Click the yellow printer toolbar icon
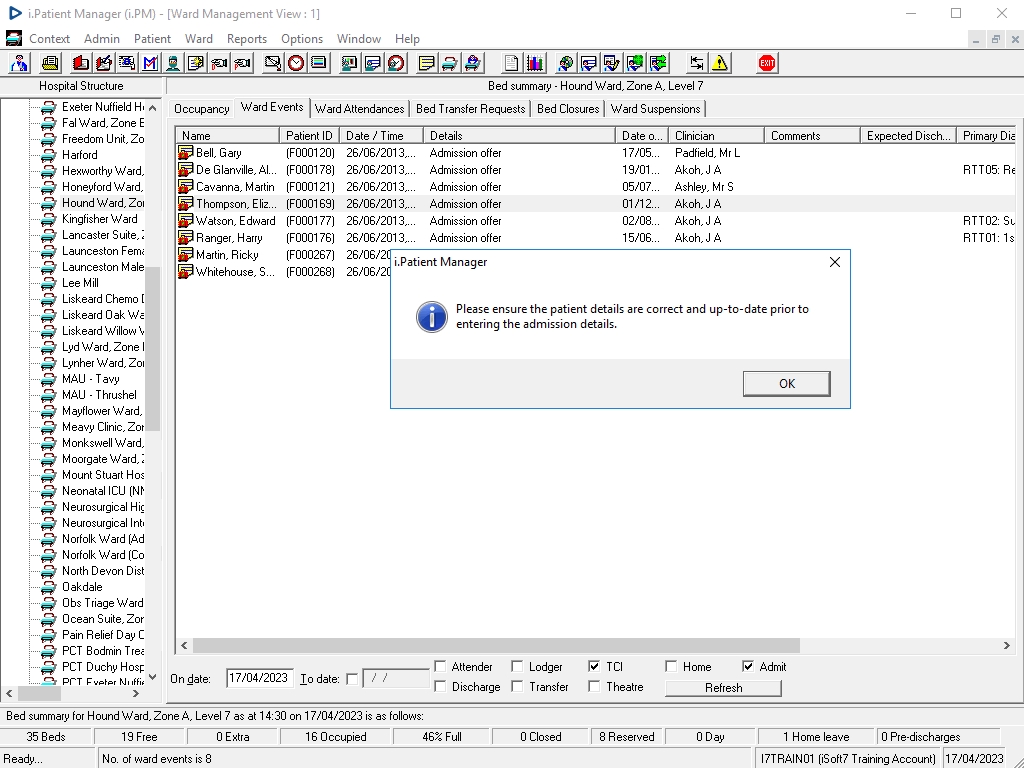 50,63
